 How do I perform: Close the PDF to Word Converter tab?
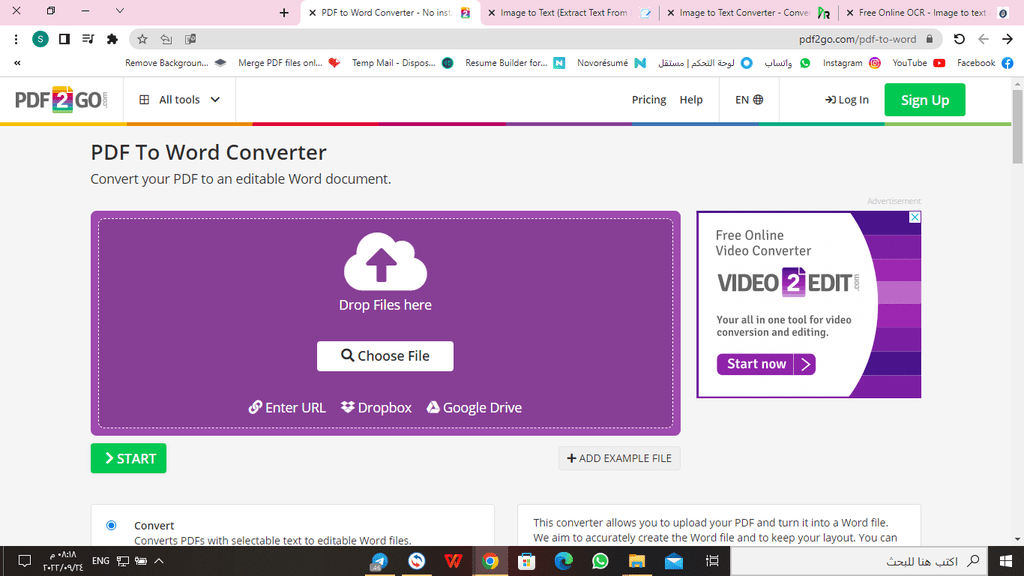click(x=312, y=12)
